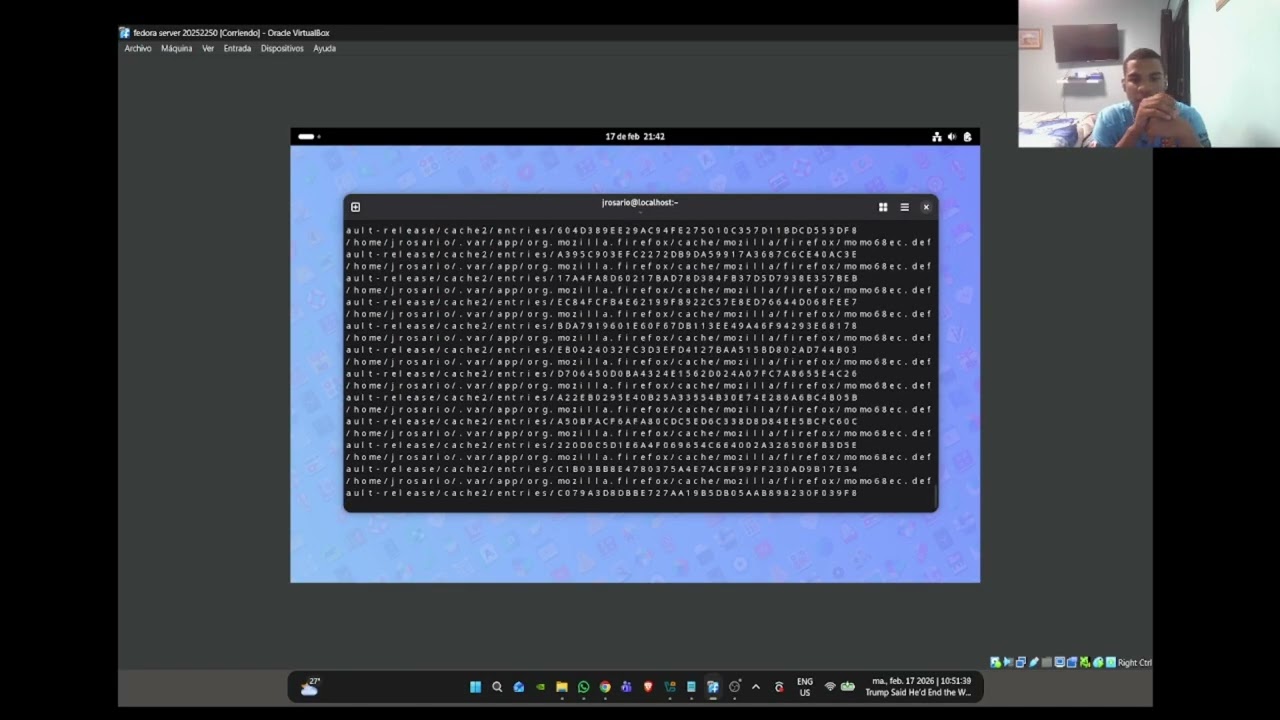Click the new tab button in terminal
This screenshot has height=720, width=1280.
click(x=355, y=207)
